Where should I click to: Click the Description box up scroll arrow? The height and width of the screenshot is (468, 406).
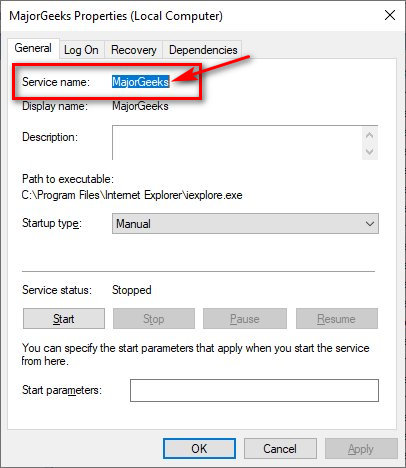click(369, 135)
